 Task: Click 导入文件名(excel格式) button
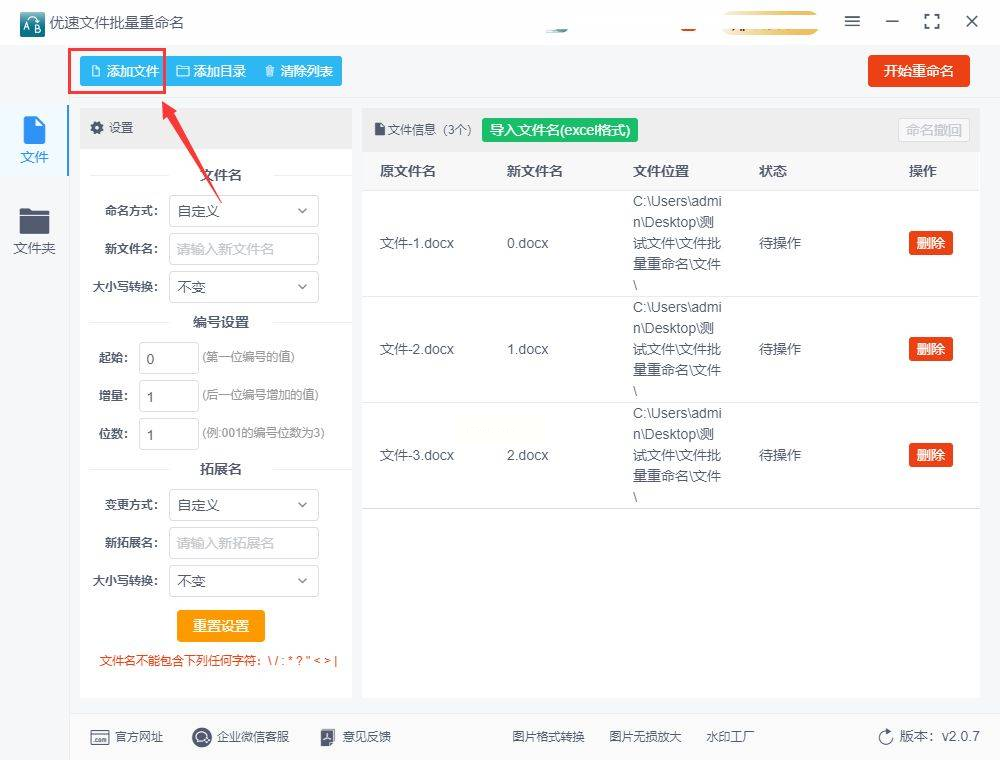tap(560, 130)
